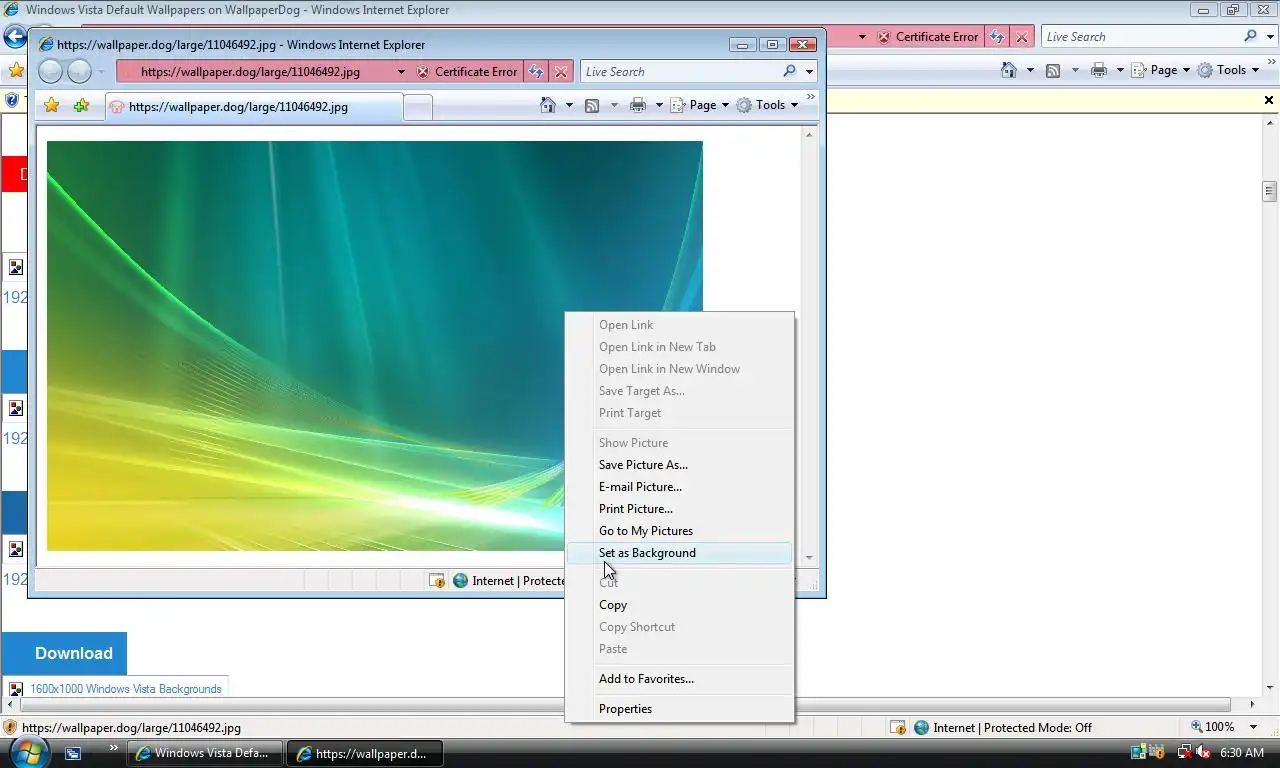Open Favorites star in background window
1280x768 pixels.
point(15,70)
